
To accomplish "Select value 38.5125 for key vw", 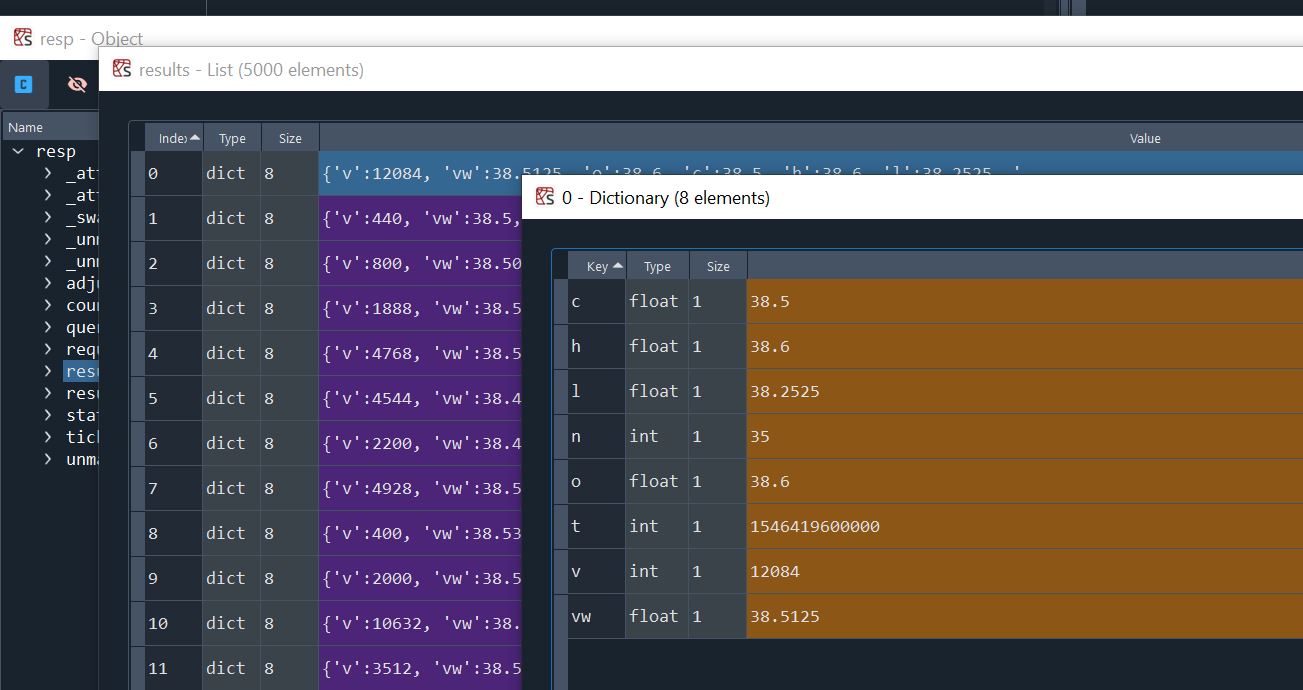I will click(x=1025, y=616).
